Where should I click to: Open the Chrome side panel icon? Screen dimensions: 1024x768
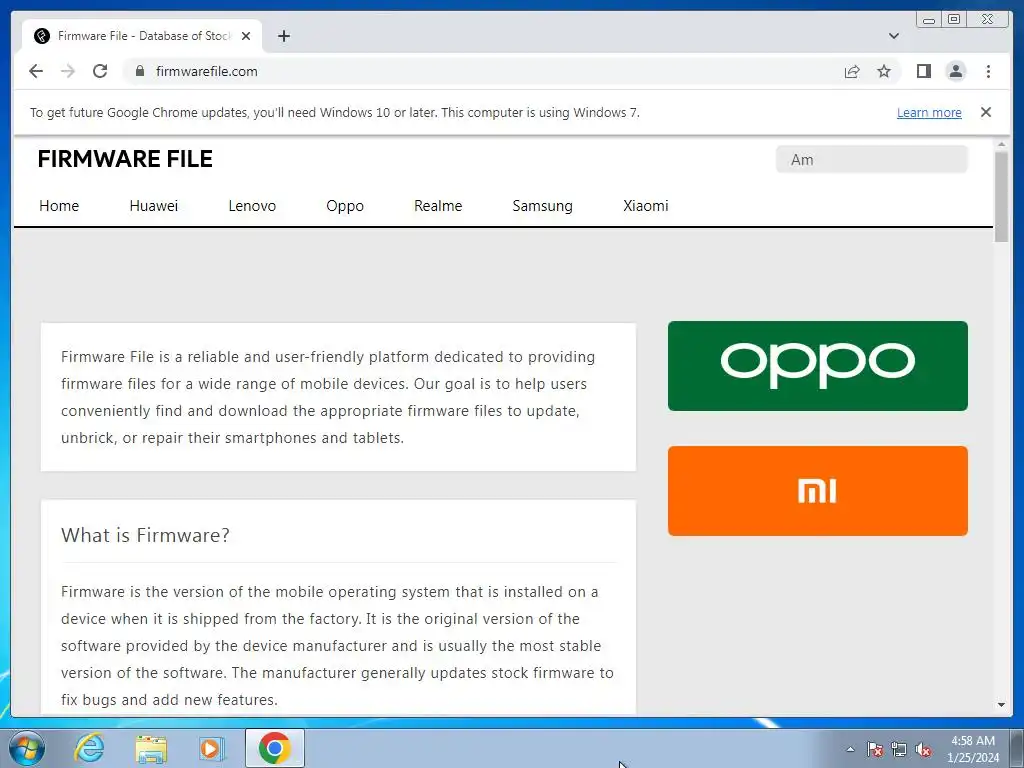923,71
